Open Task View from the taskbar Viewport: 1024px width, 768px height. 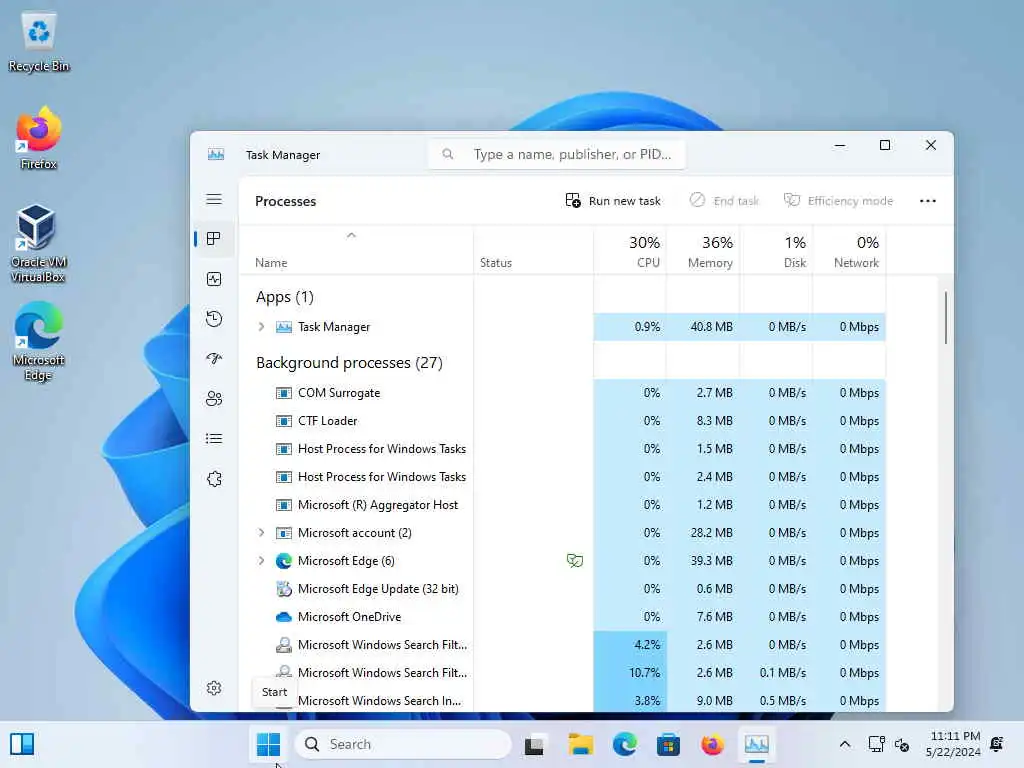pos(534,744)
